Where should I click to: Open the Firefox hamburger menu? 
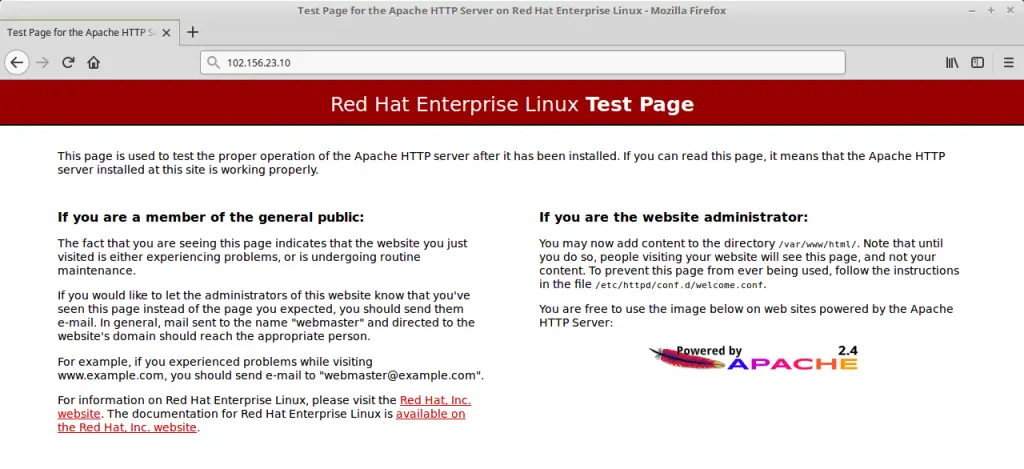1008,63
